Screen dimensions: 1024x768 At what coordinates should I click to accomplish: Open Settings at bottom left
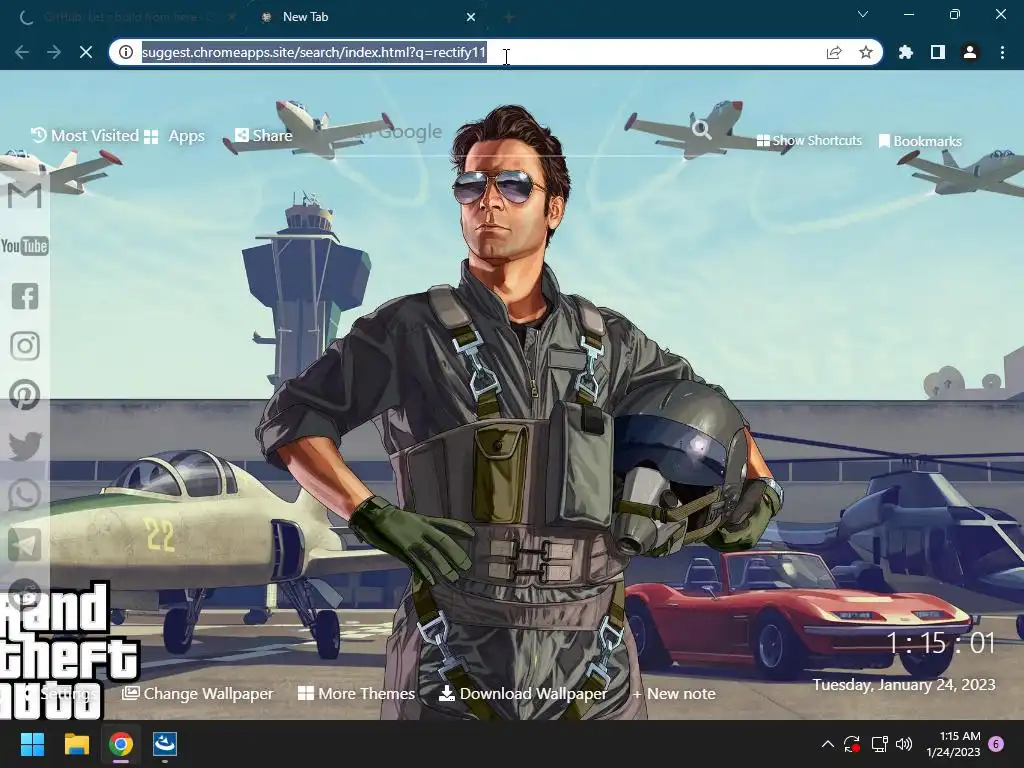click(62, 694)
